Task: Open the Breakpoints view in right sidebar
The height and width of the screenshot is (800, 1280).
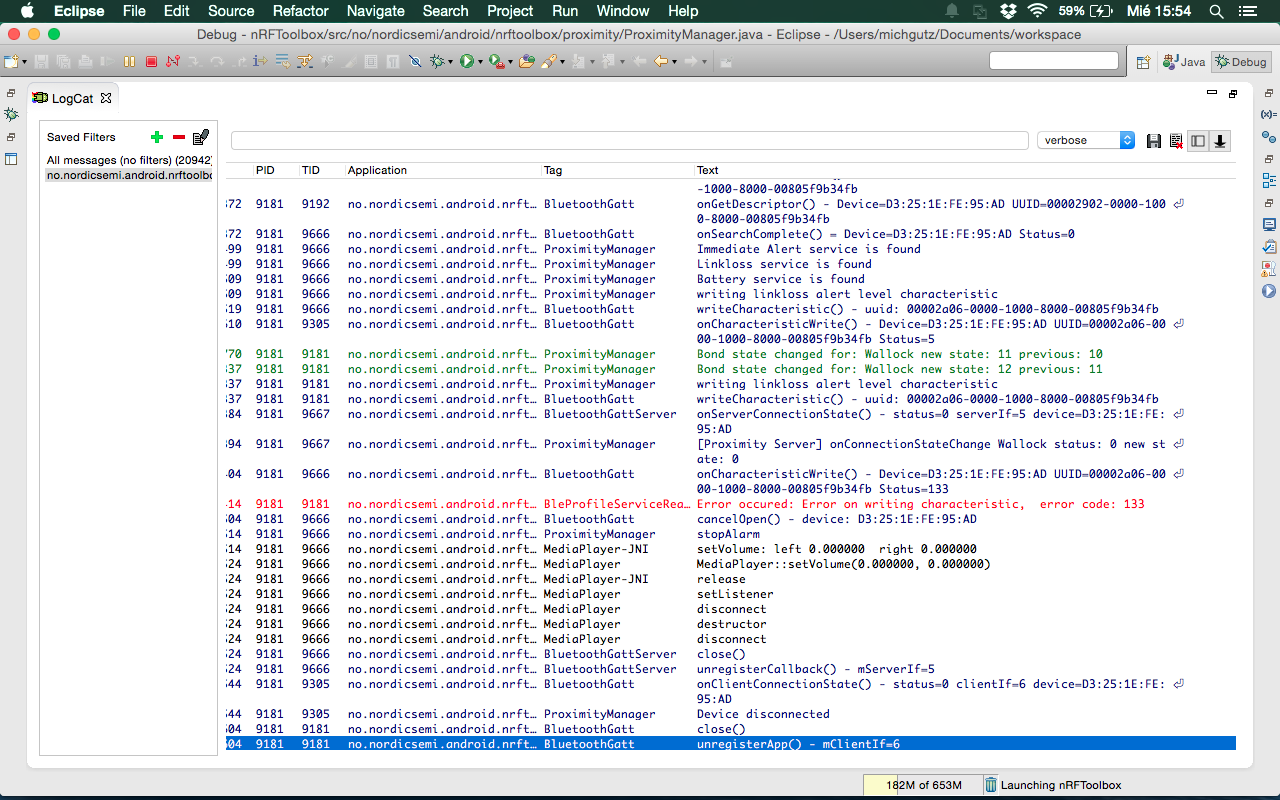Action: point(1269,136)
